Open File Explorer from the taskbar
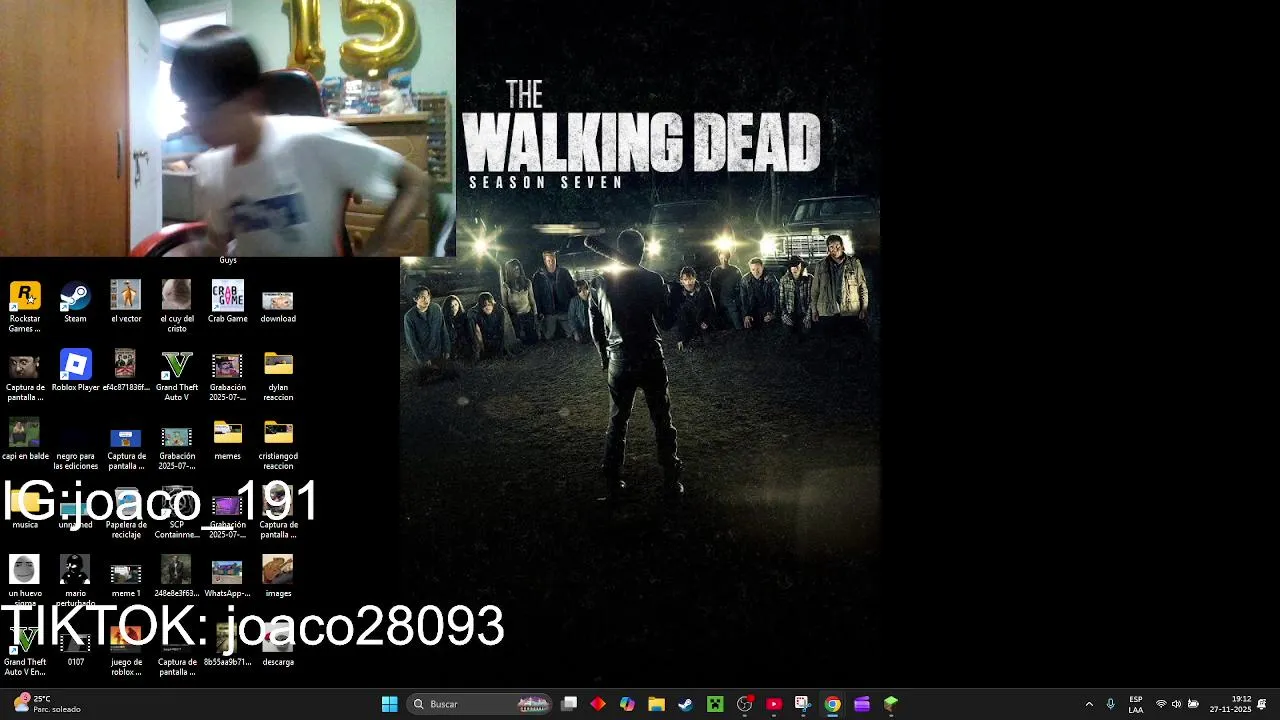 pos(656,704)
